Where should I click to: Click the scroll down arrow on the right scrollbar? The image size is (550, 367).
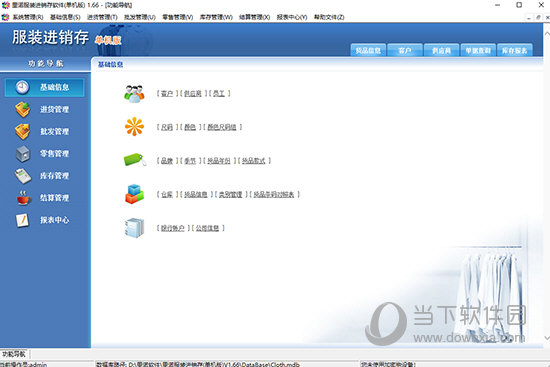547,338
